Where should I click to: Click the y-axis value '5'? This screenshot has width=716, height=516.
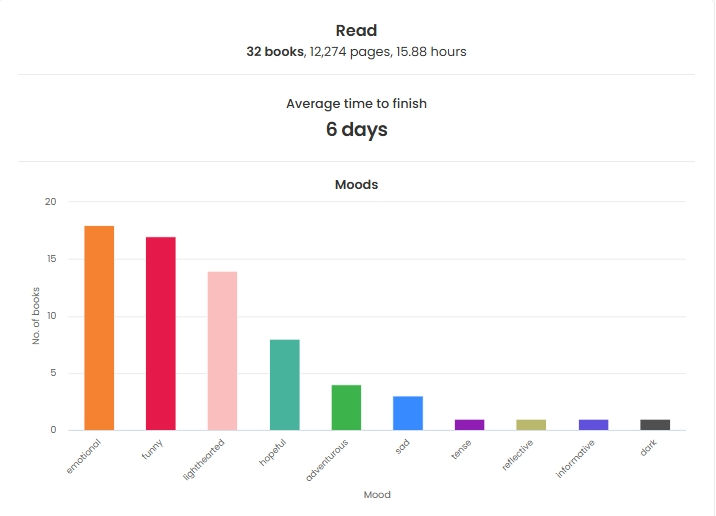point(53,373)
